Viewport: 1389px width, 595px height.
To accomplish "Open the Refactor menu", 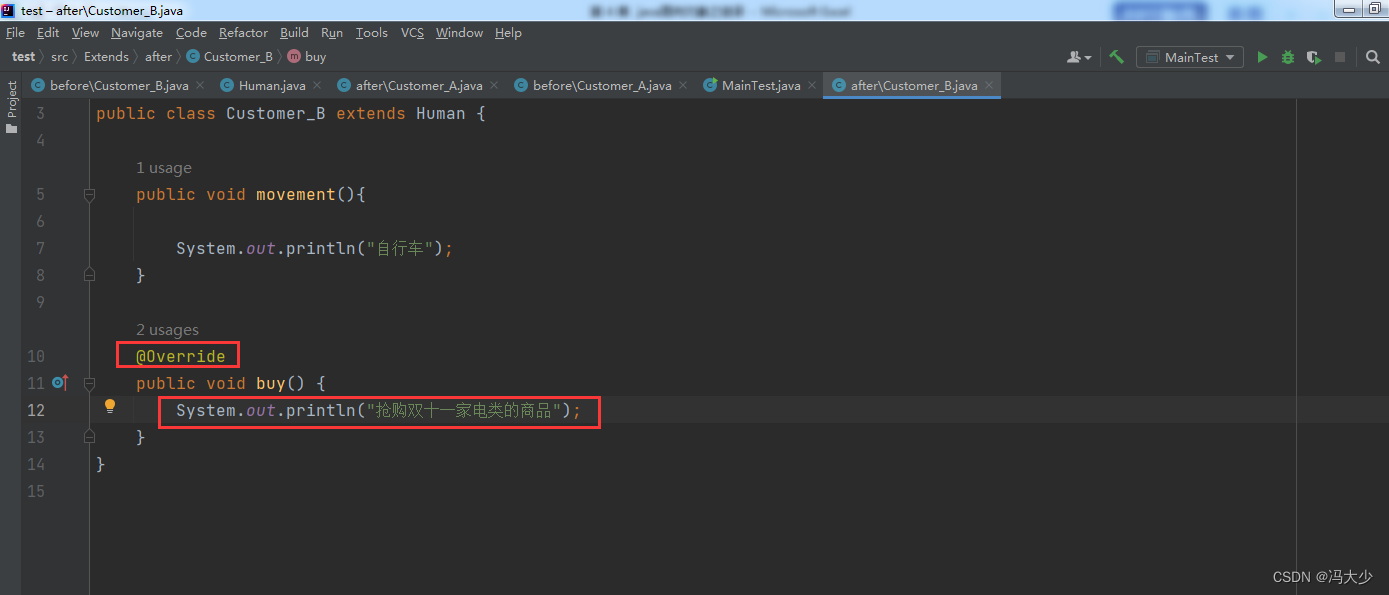I will pos(243,33).
